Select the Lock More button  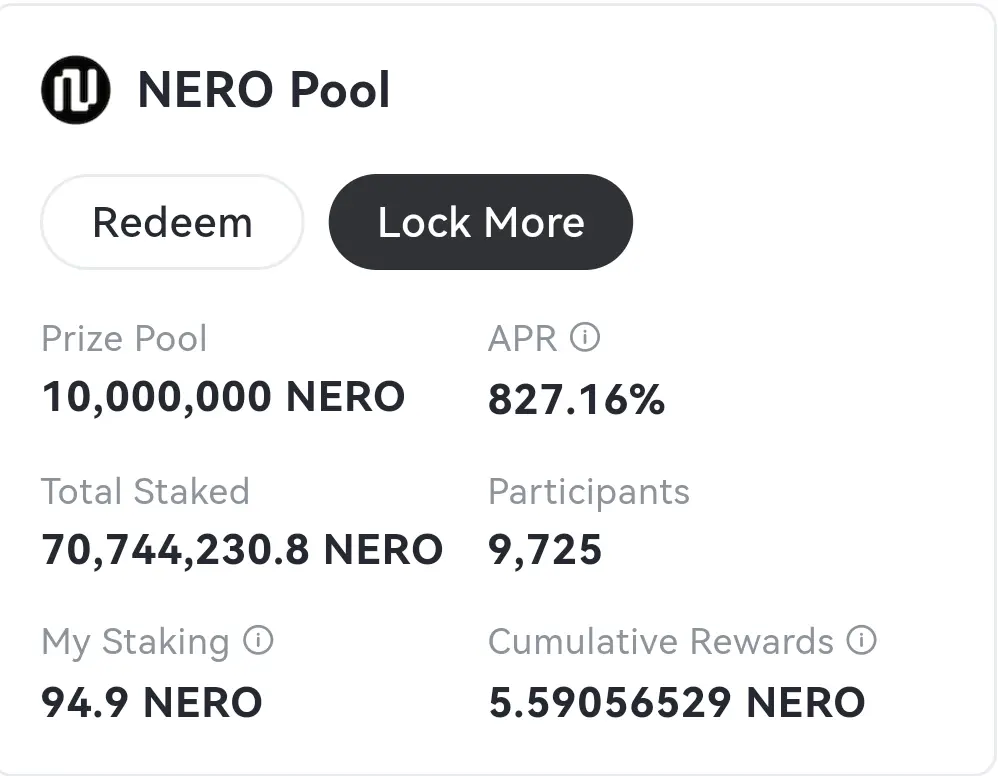(x=481, y=222)
